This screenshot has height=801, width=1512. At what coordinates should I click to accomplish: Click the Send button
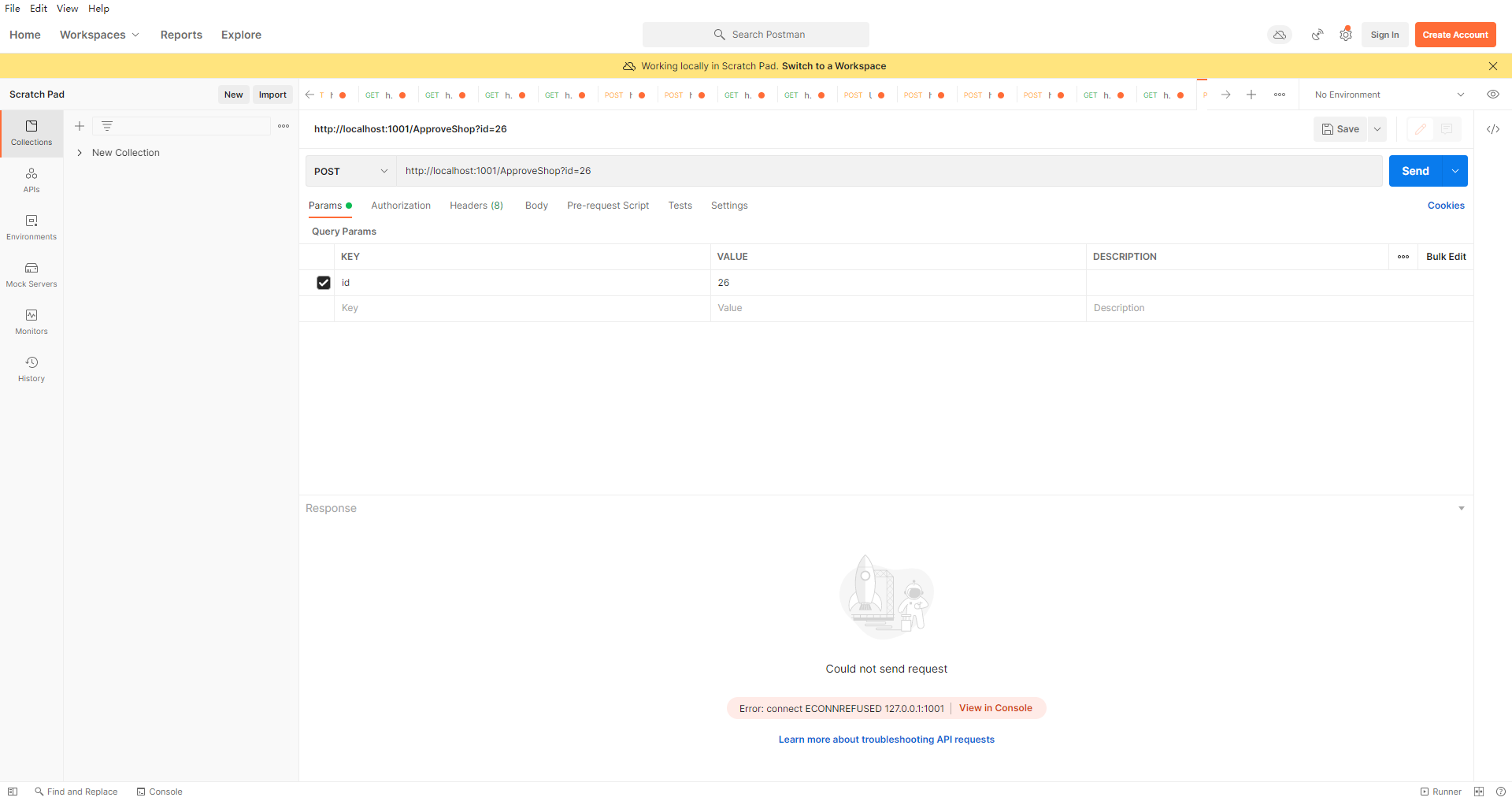pos(1416,171)
